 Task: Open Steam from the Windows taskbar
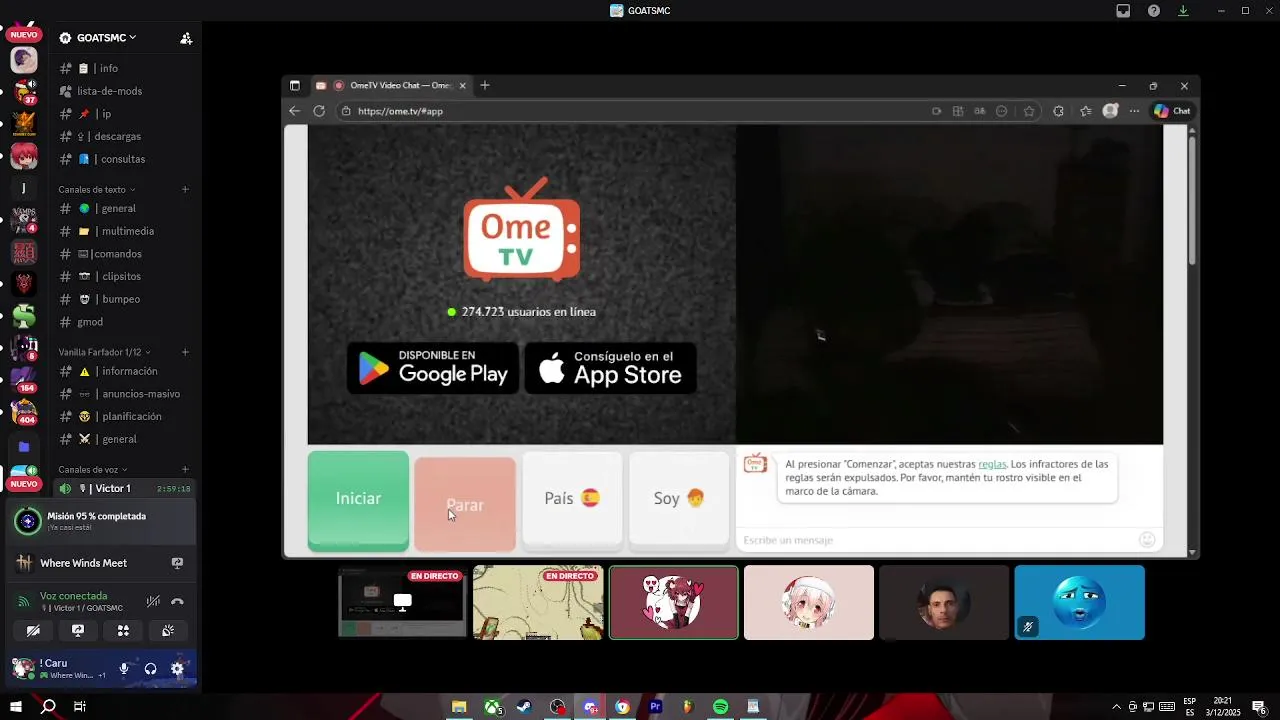525,707
